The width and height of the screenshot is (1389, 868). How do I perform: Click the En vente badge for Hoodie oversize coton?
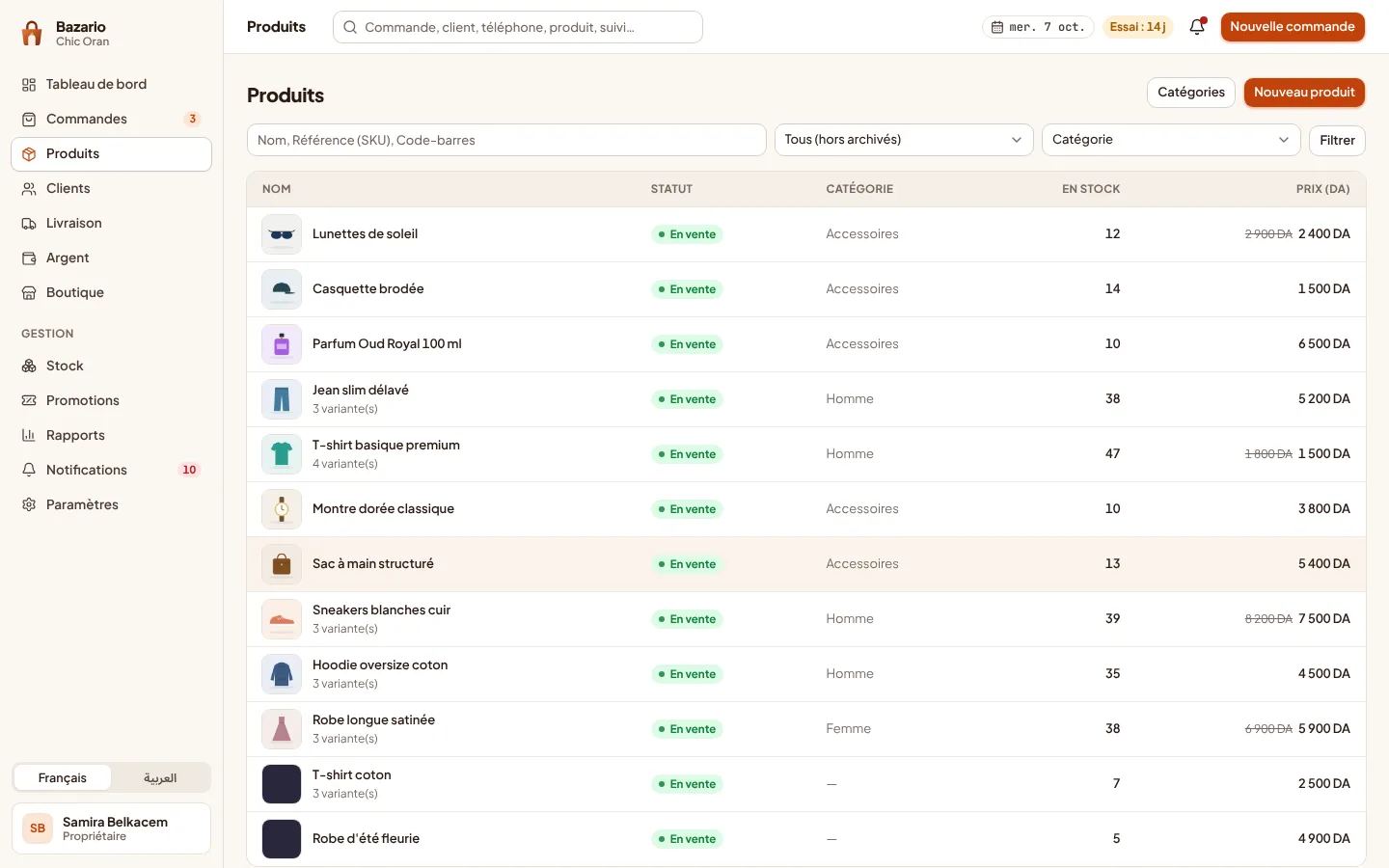(687, 674)
